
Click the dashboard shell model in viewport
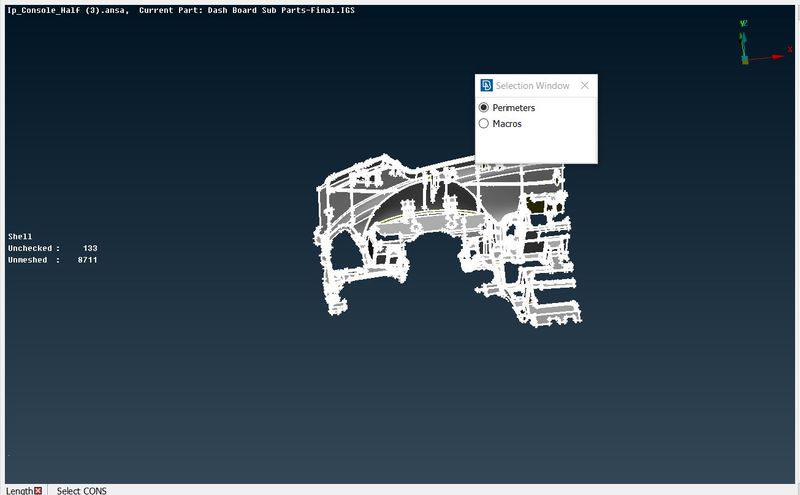[x=447, y=240]
